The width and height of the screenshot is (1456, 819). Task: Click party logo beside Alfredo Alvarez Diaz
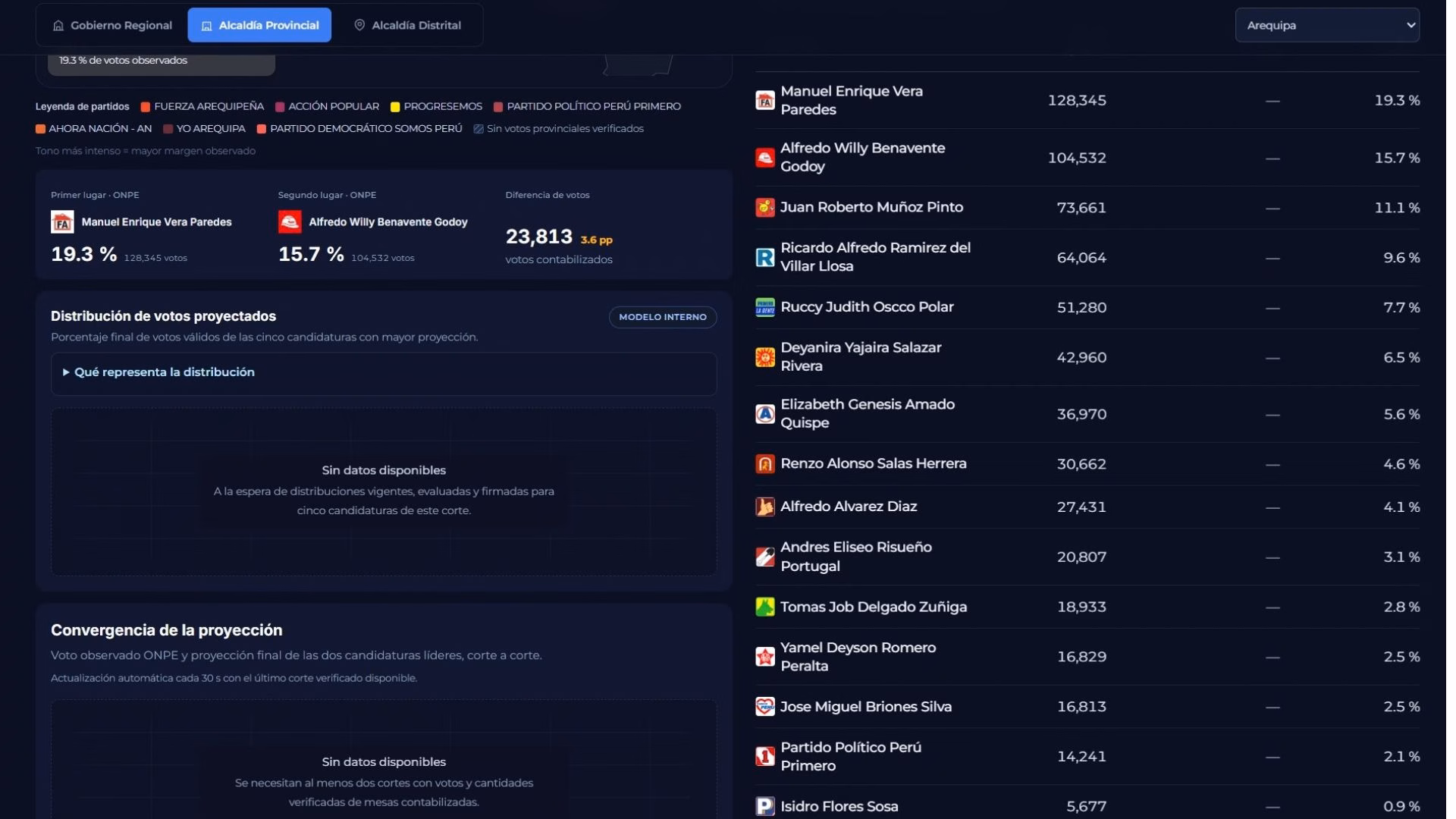(764, 507)
